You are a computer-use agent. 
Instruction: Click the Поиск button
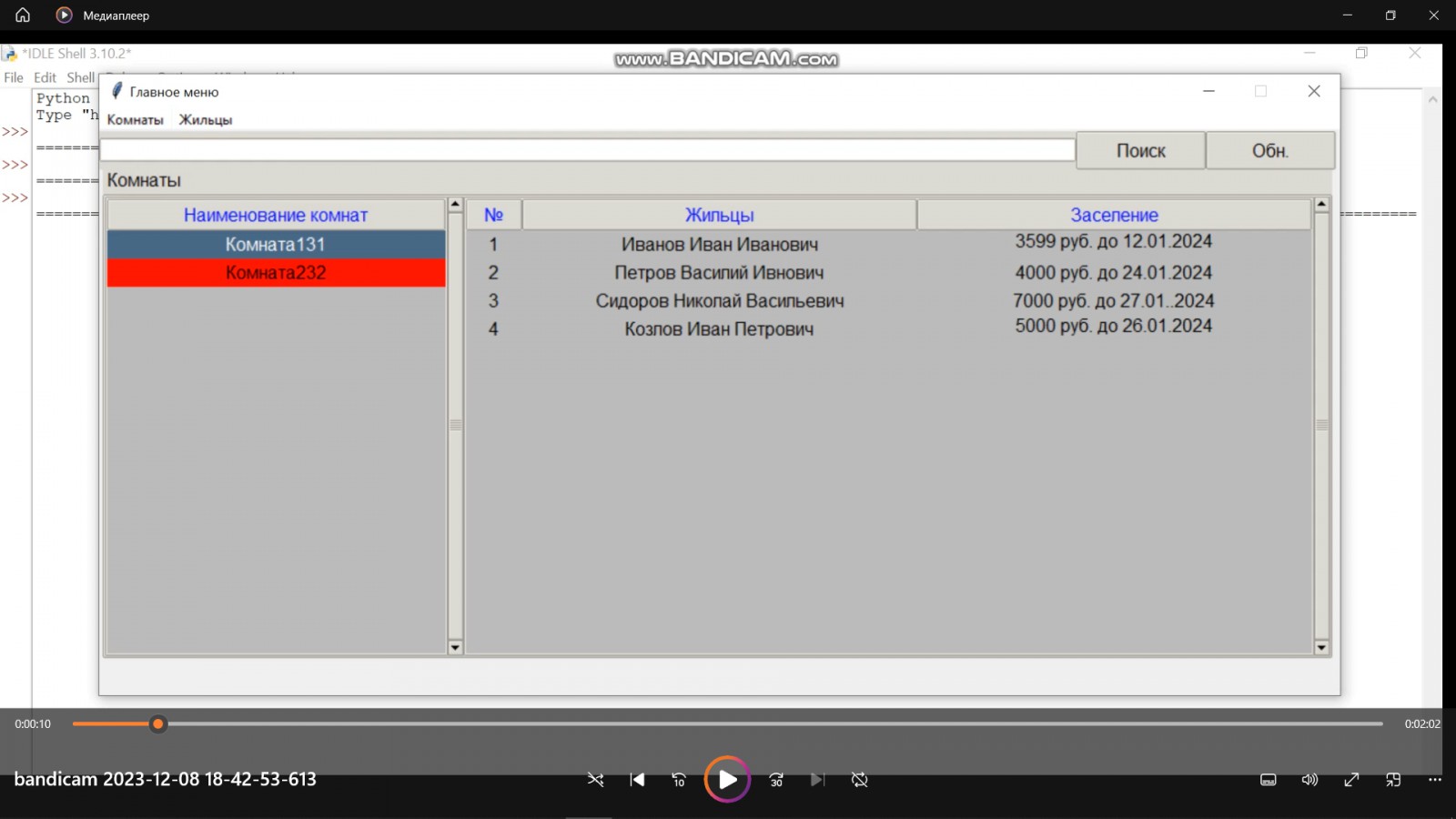[1141, 151]
